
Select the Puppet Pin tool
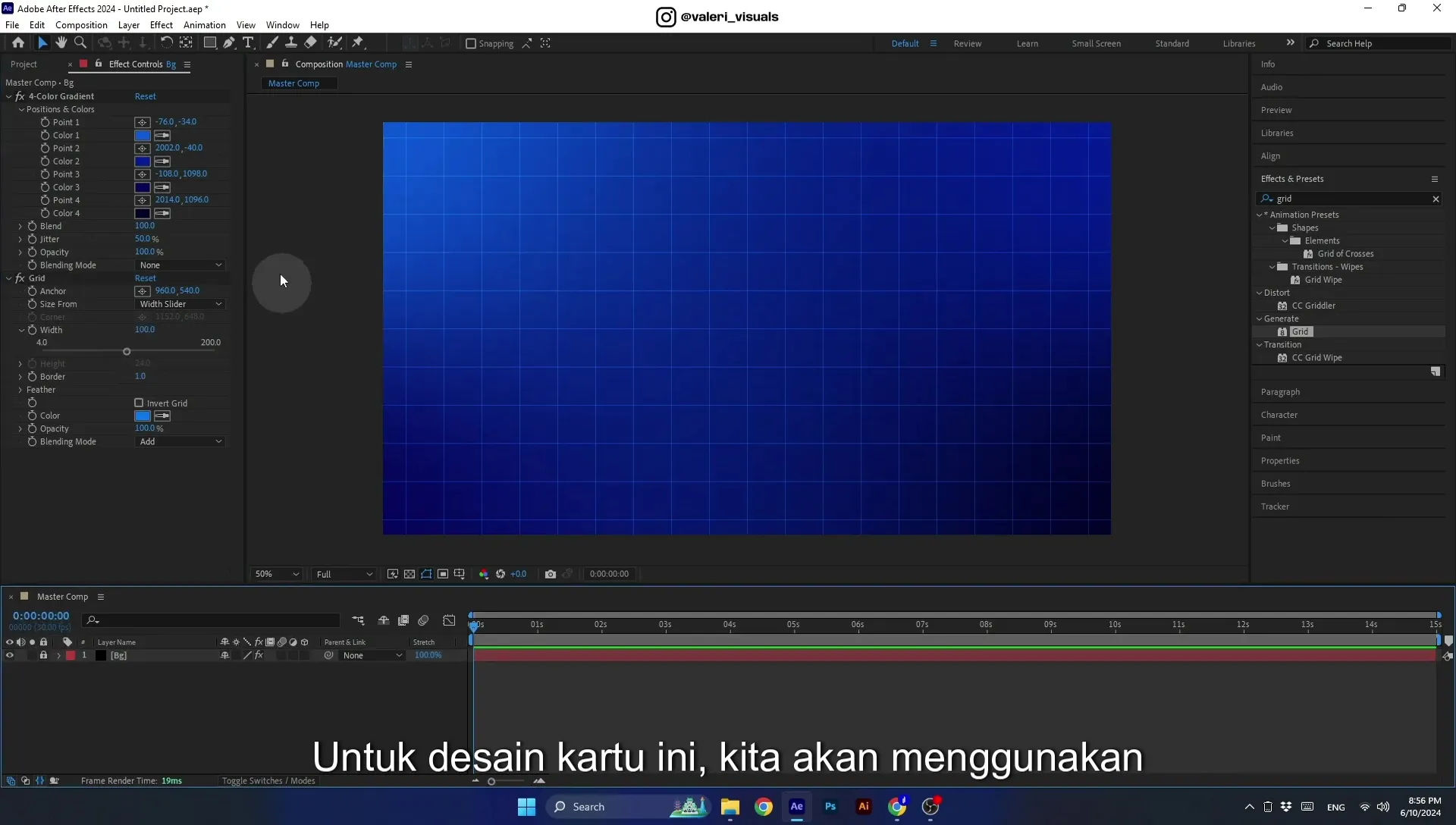[358, 43]
